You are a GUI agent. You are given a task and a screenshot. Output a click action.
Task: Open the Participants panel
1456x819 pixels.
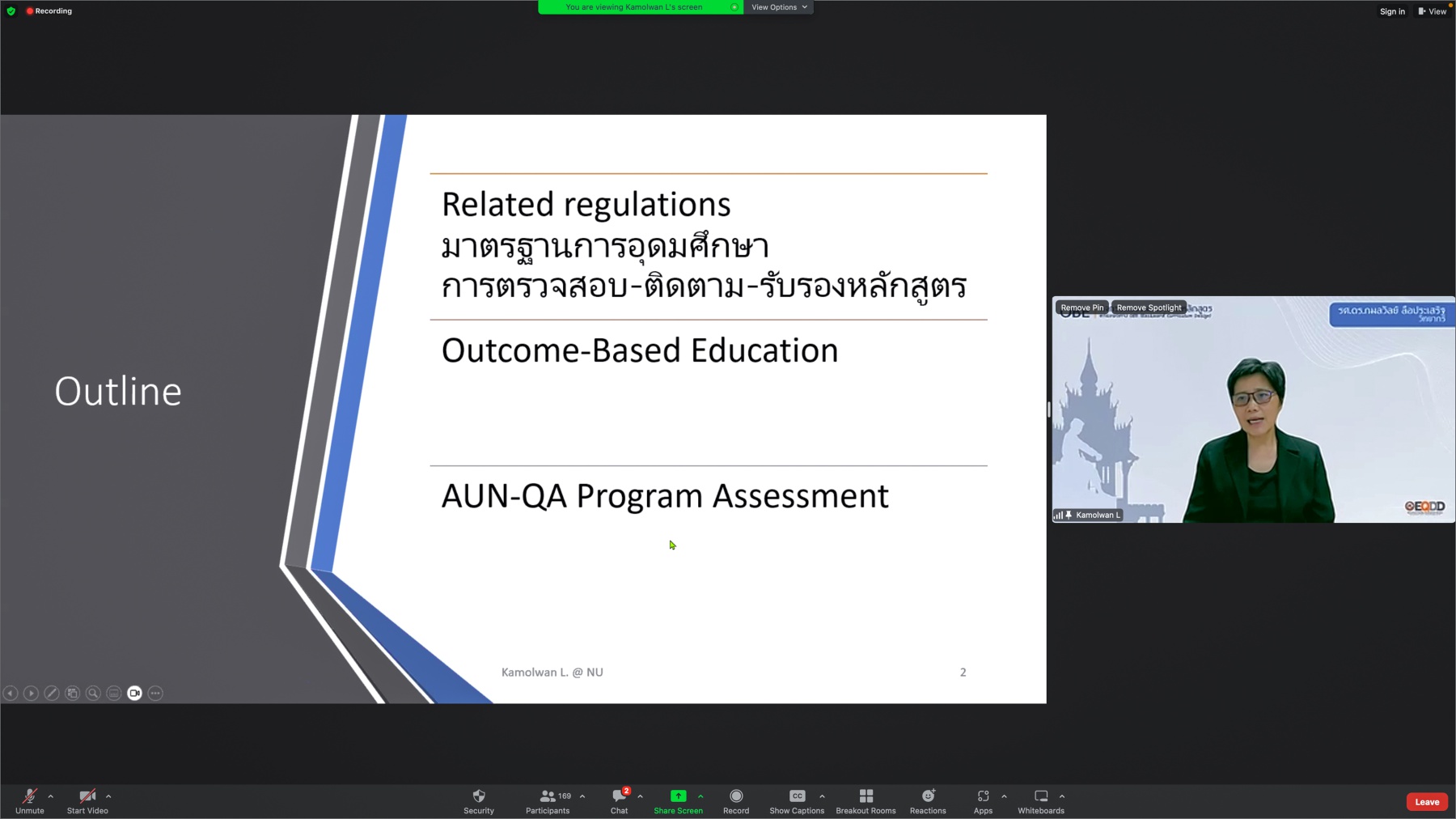(x=548, y=800)
